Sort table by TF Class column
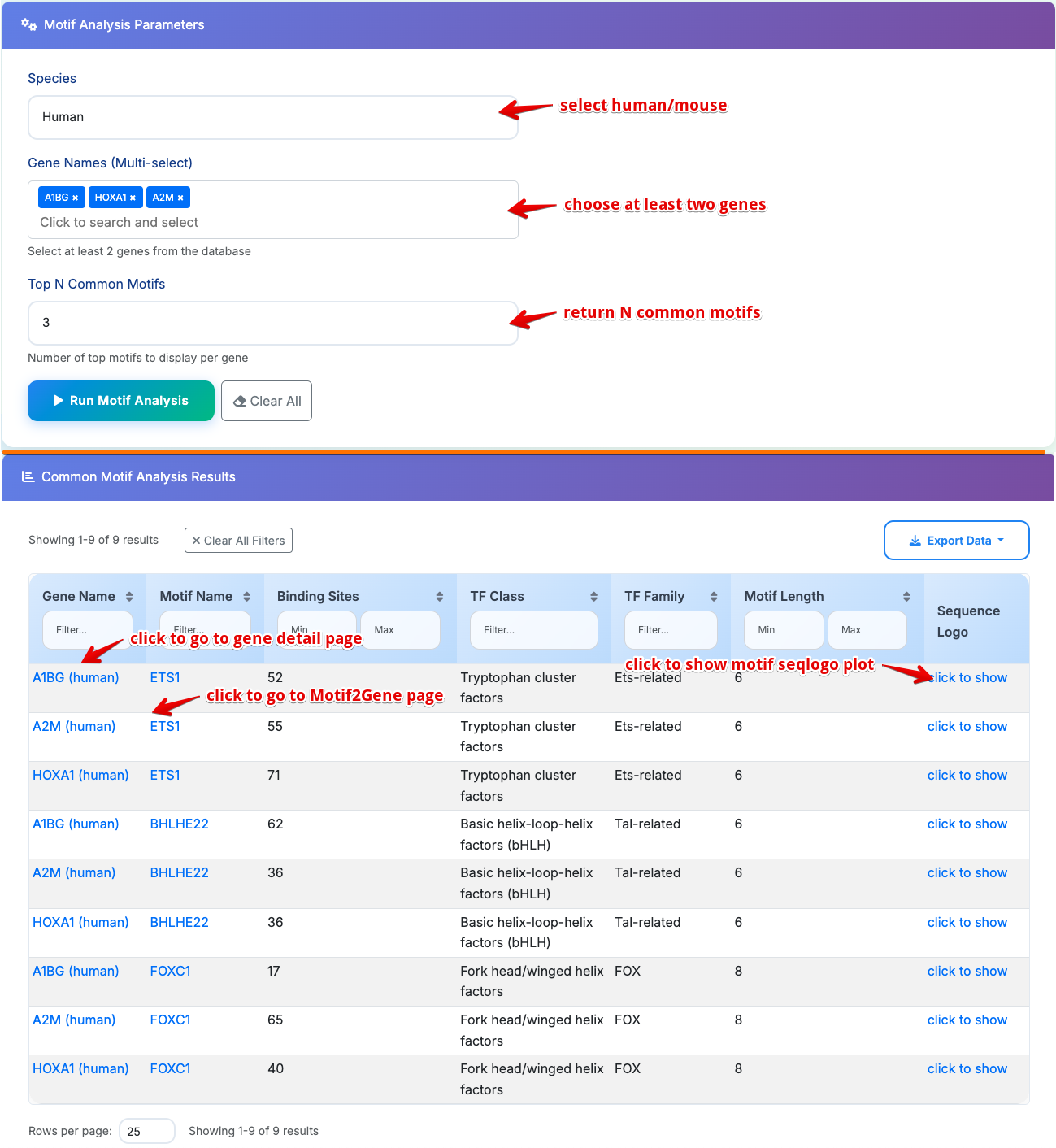This screenshot has width=1056, height=1148. (x=593, y=597)
